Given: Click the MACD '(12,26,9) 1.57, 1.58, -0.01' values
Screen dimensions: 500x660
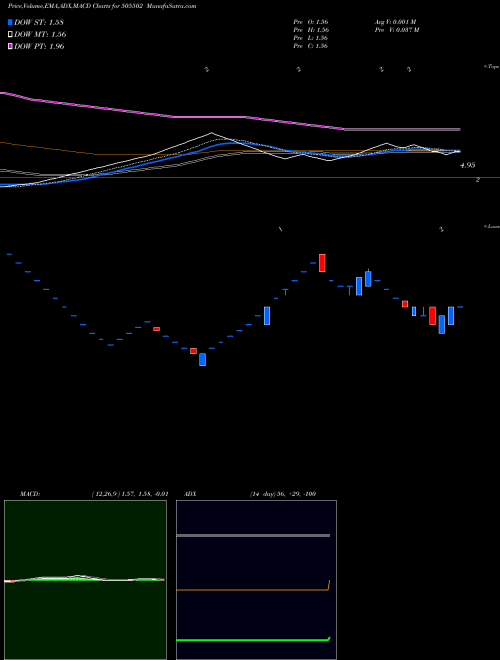Looking at the screenshot, I should pyautogui.click(x=130, y=494).
